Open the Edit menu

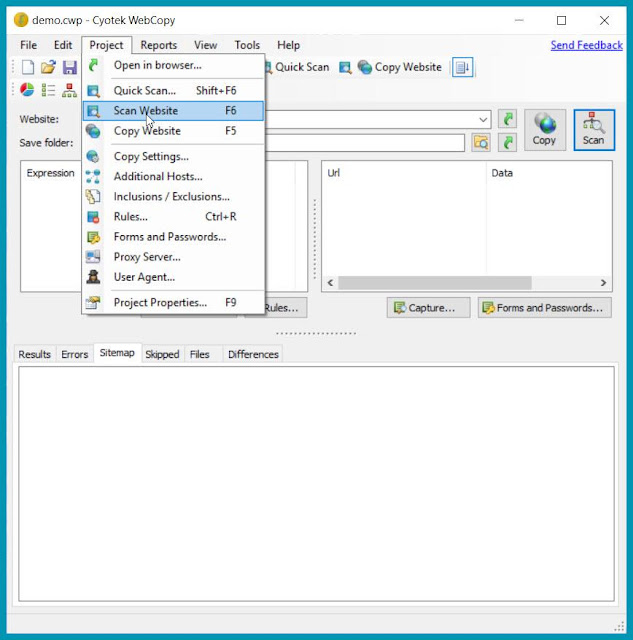[x=63, y=45]
